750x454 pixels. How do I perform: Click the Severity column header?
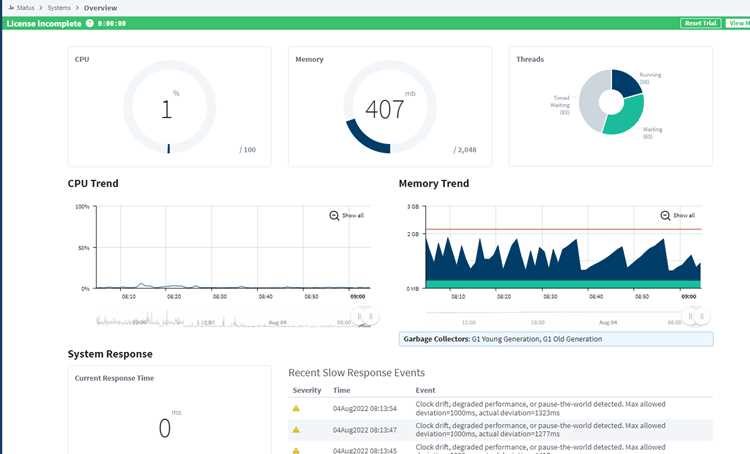tap(307, 390)
